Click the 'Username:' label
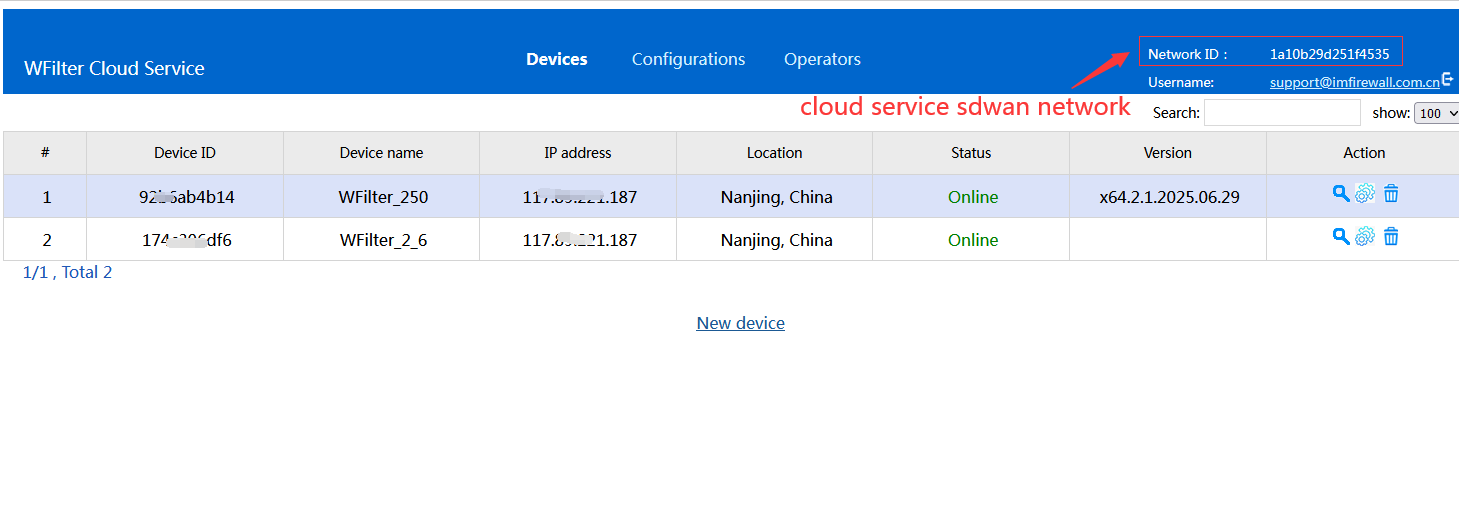 point(1181,82)
